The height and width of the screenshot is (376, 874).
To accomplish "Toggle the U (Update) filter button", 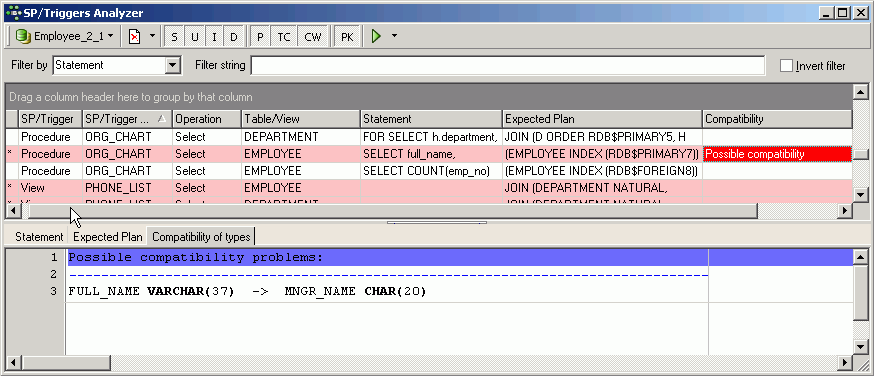I will 195,37.
